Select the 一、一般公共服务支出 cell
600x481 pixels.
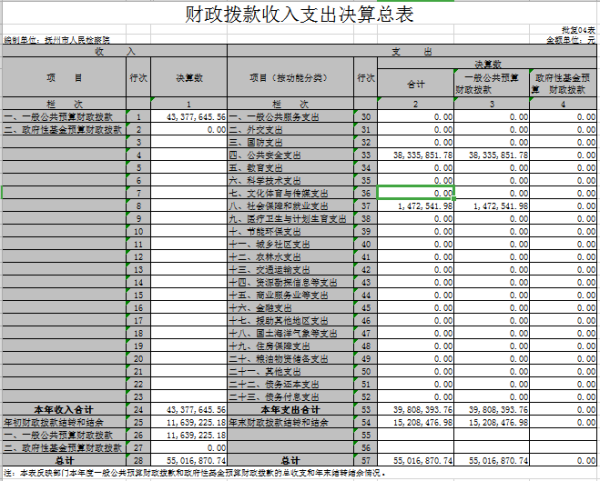(x=290, y=117)
